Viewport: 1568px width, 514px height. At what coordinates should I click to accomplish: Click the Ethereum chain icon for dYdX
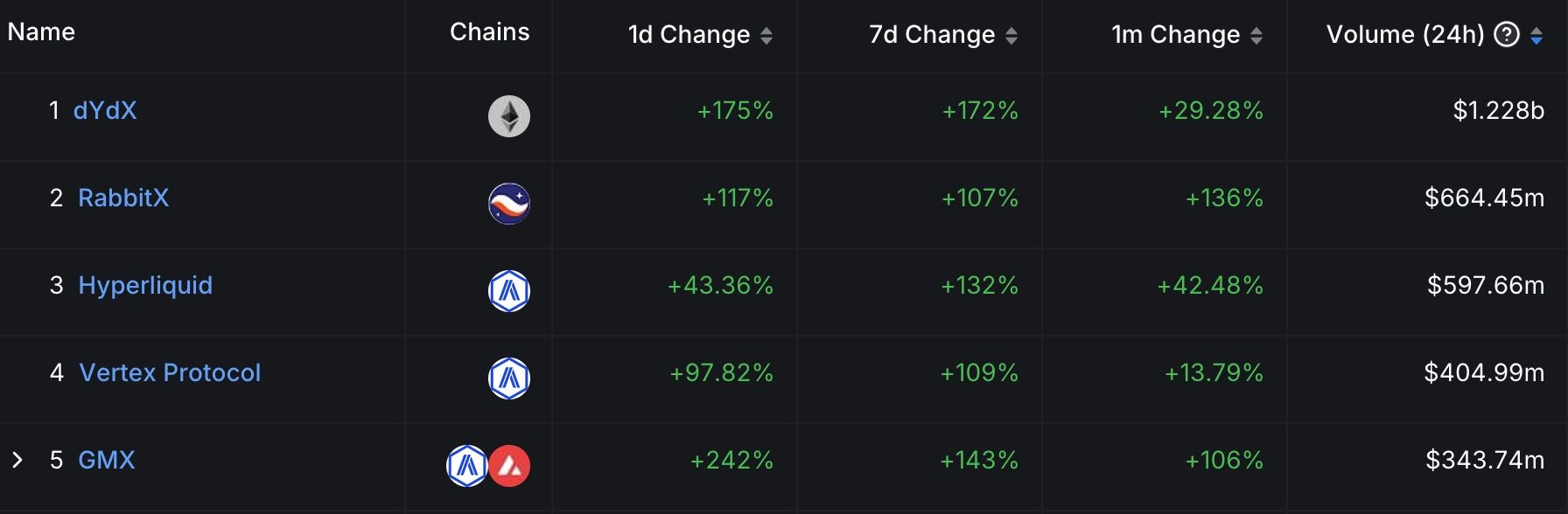tap(508, 116)
